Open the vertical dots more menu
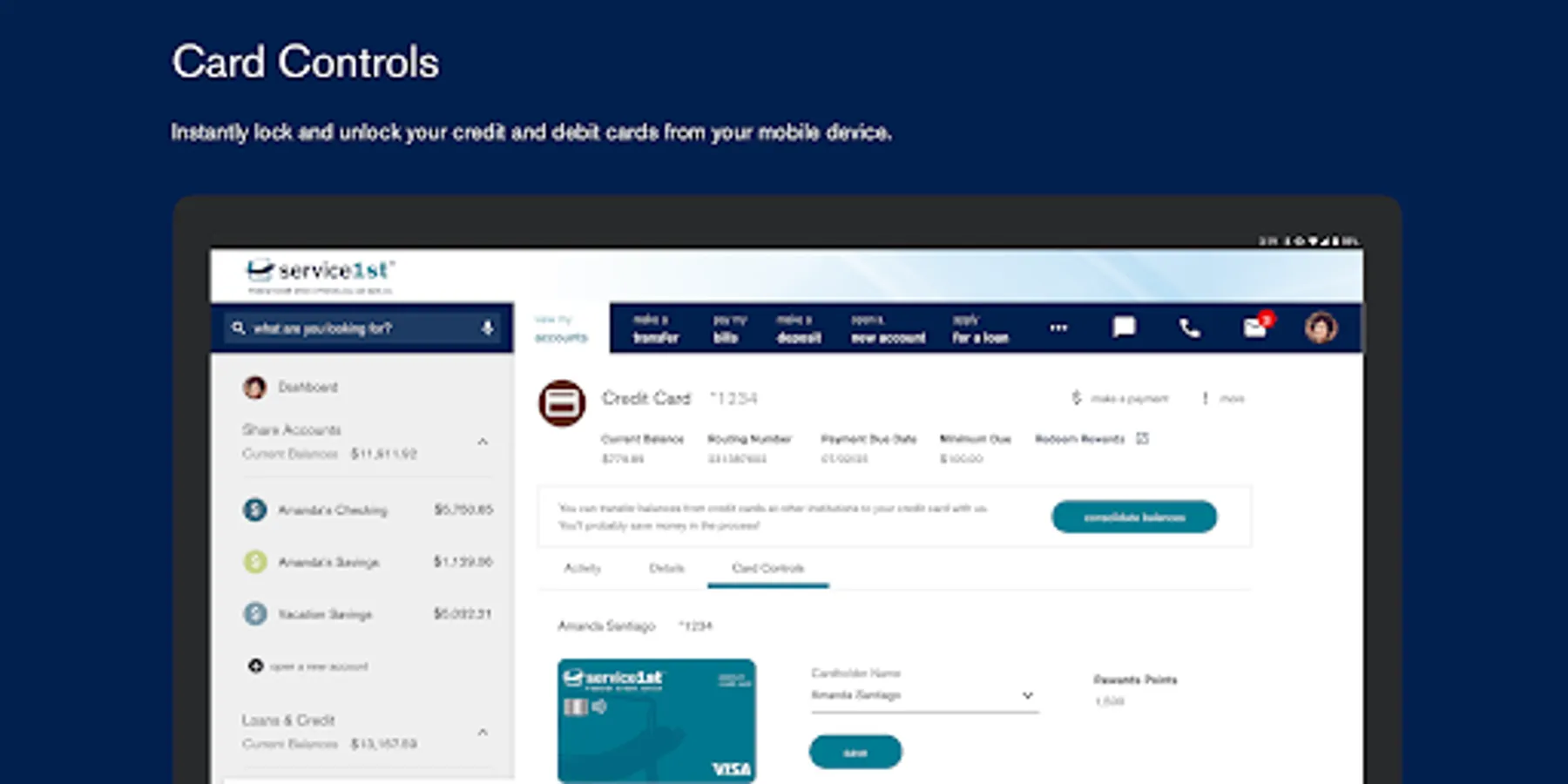The width and height of the screenshot is (1568, 784). [1205, 398]
